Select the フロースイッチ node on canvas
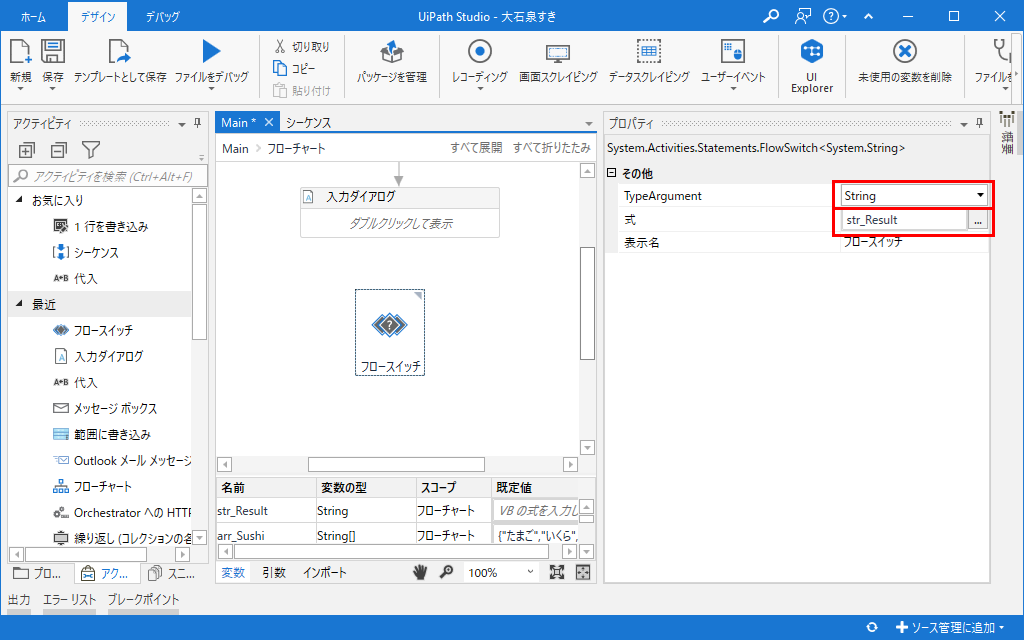 (390, 332)
